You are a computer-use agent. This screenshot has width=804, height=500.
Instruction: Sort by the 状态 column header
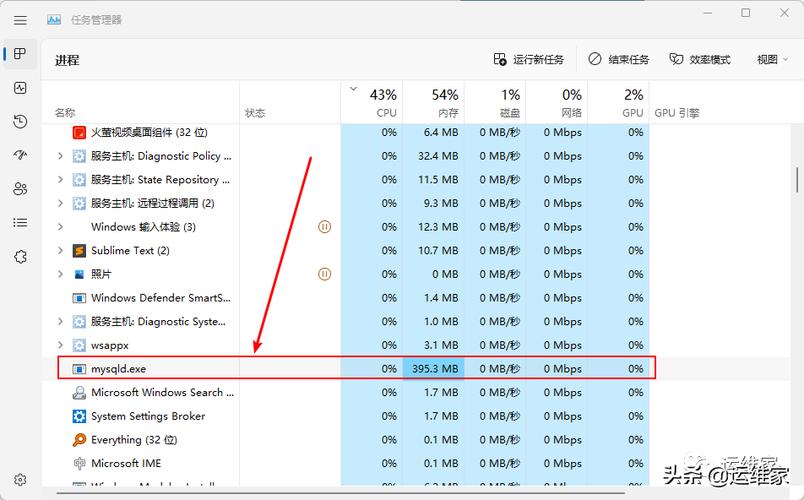[290, 102]
